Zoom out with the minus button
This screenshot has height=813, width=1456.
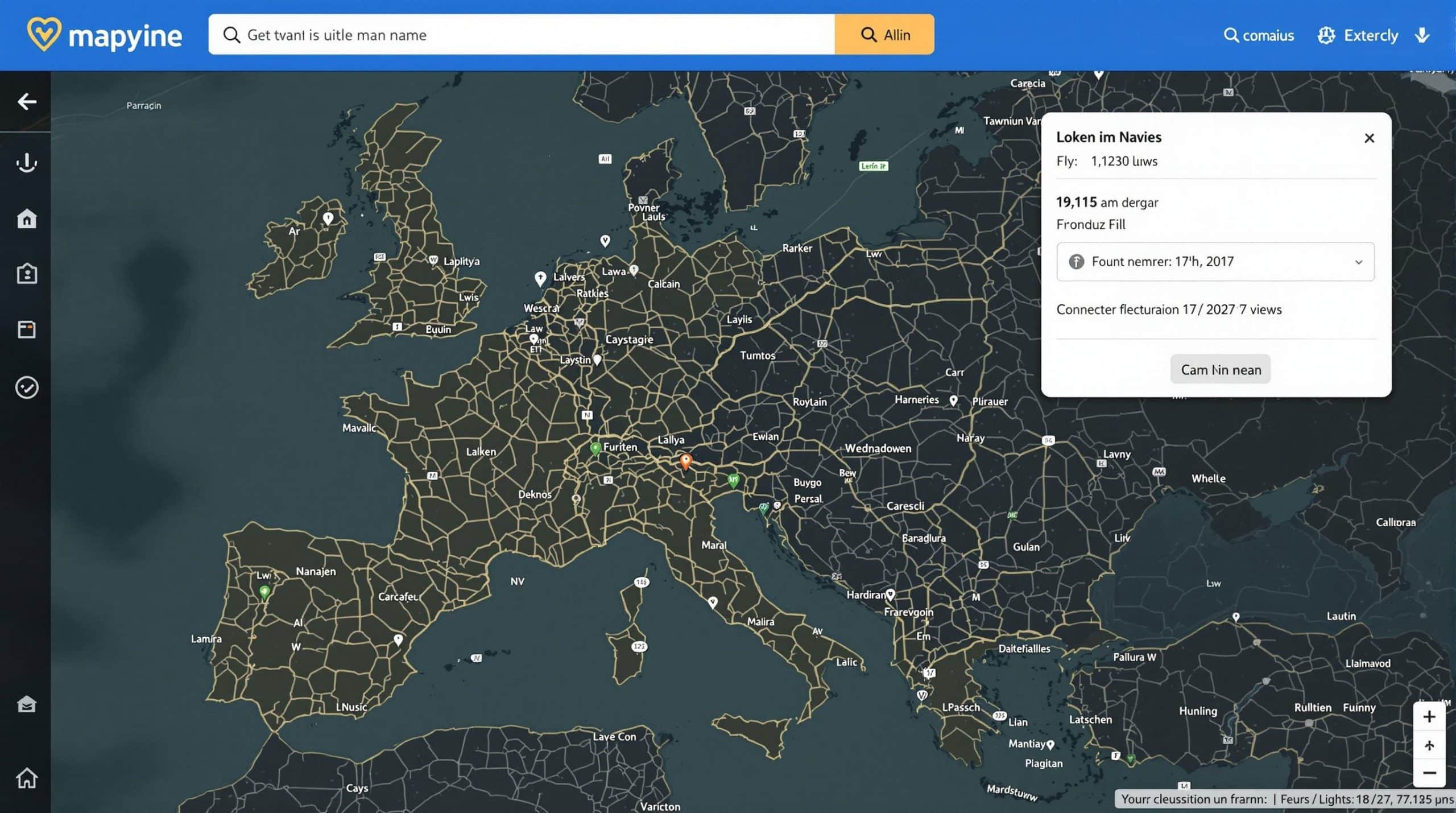point(1429,773)
